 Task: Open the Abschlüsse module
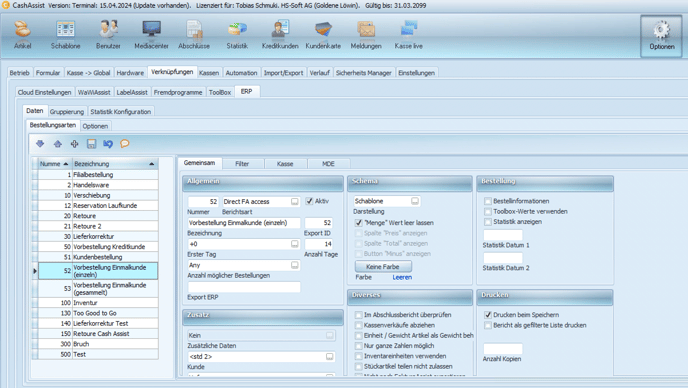click(x=194, y=35)
